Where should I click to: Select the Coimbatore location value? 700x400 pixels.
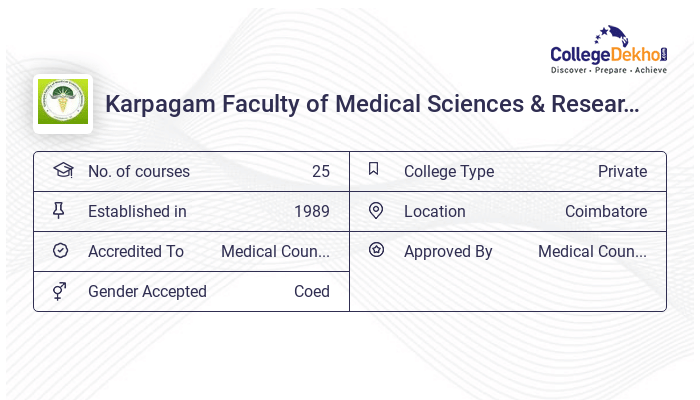(605, 212)
